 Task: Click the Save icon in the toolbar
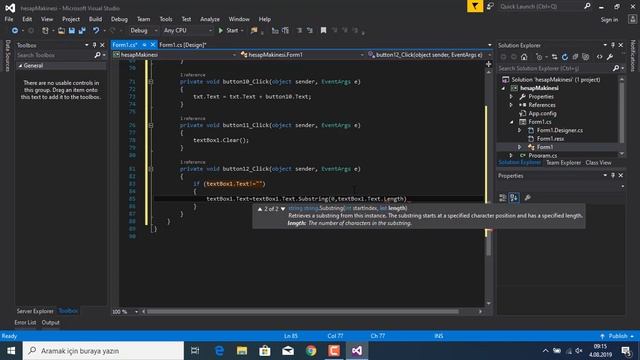pos(72,31)
